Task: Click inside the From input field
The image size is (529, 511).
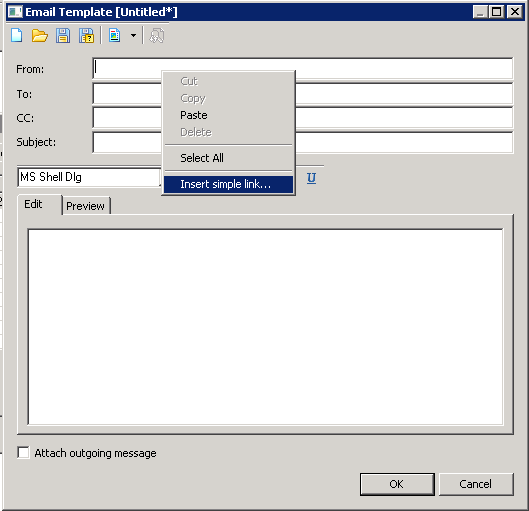Action: [x=302, y=68]
